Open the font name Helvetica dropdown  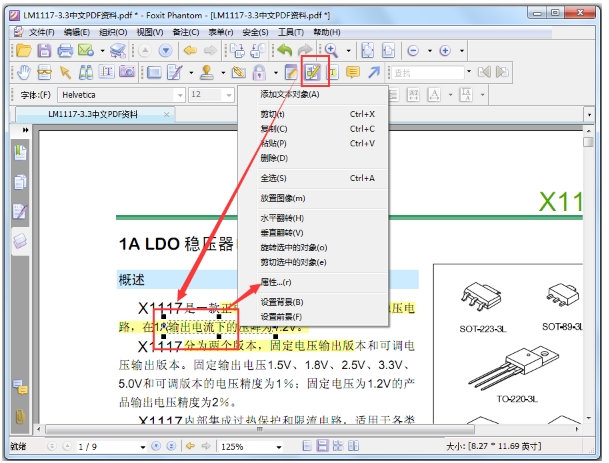(x=180, y=95)
